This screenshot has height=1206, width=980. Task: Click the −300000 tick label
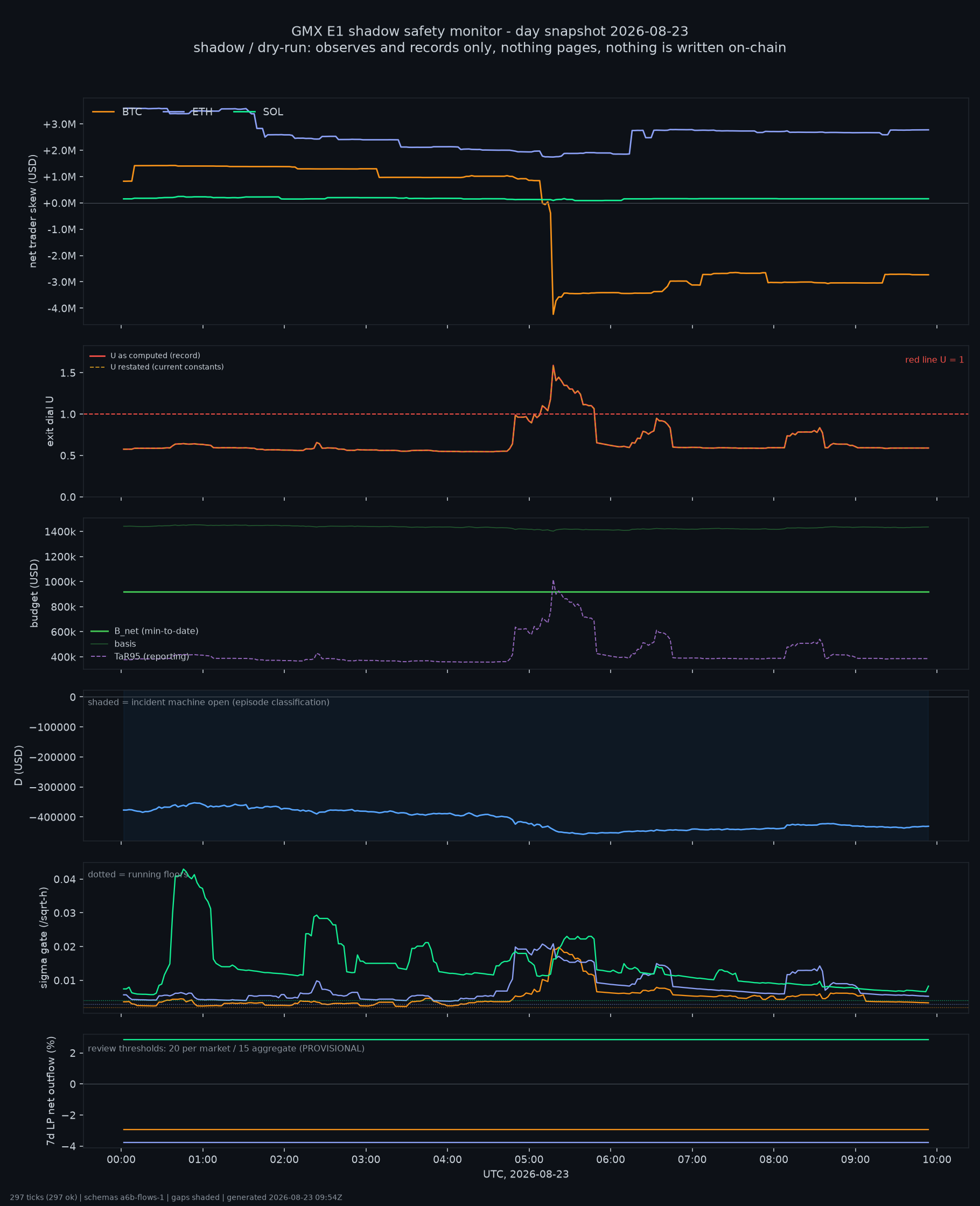pyautogui.click(x=53, y=787)
